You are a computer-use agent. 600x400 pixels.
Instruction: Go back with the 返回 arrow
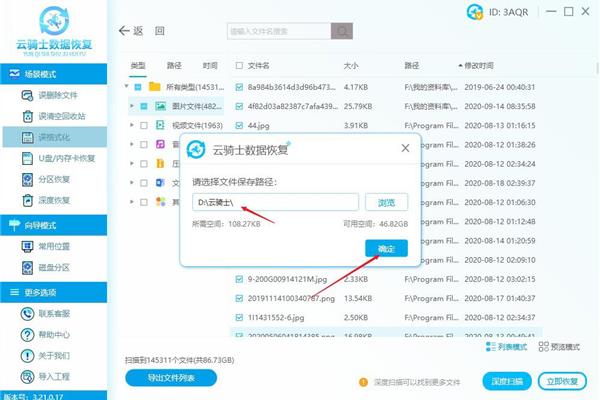pyautogui.click(x=124, y=31)
